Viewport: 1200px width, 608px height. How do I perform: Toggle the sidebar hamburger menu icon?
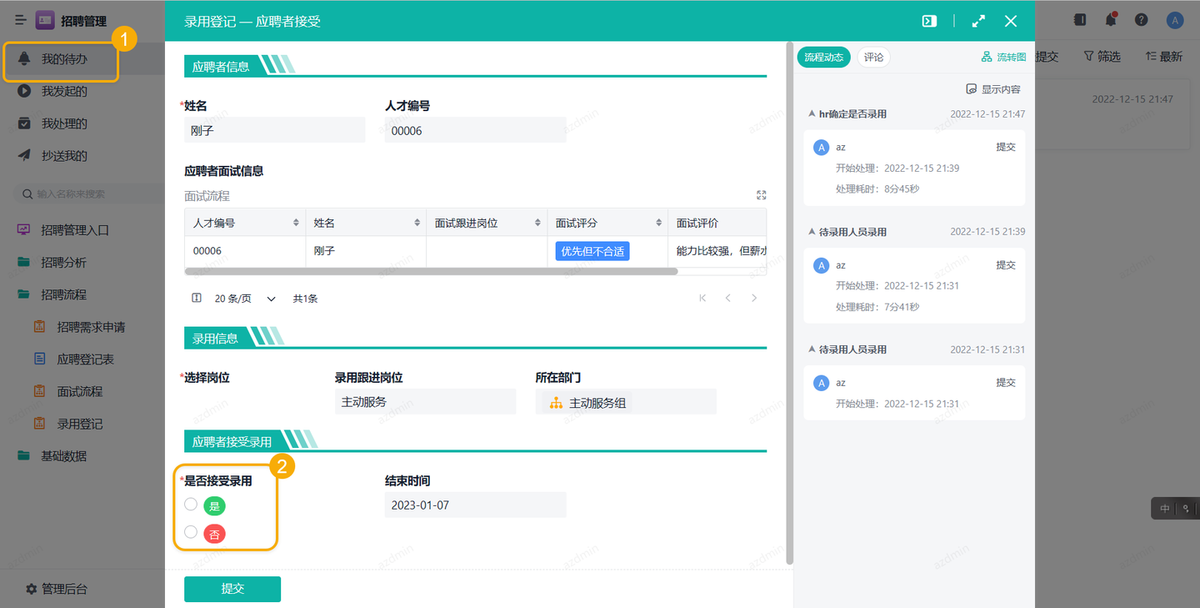pos(20,20)
